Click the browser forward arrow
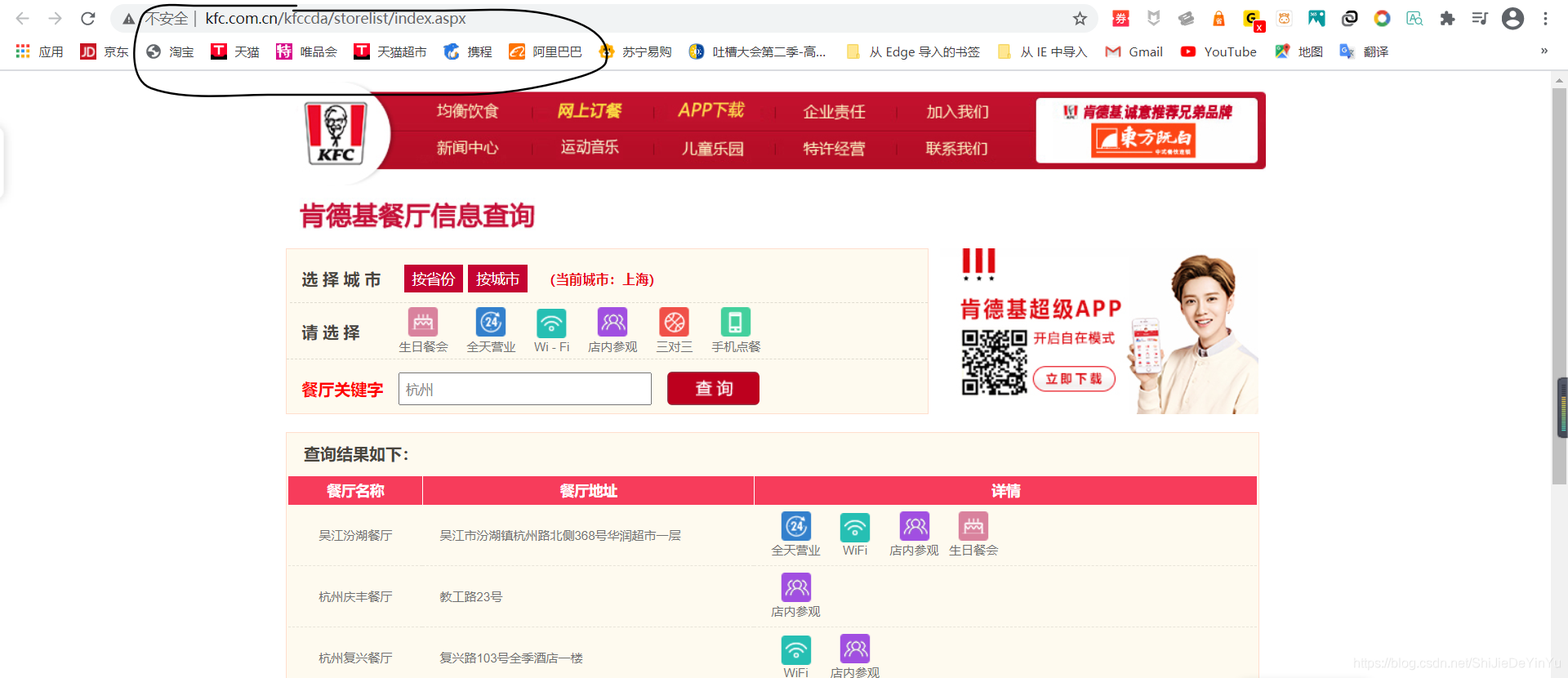 [55, 18]
